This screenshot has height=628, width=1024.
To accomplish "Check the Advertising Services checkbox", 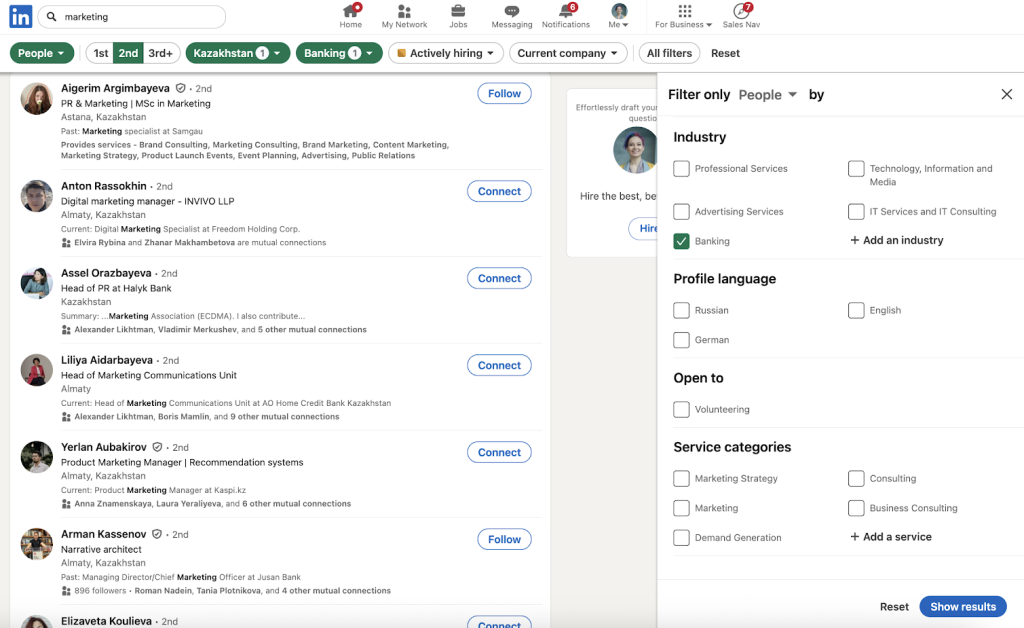I will pos(681,212).
